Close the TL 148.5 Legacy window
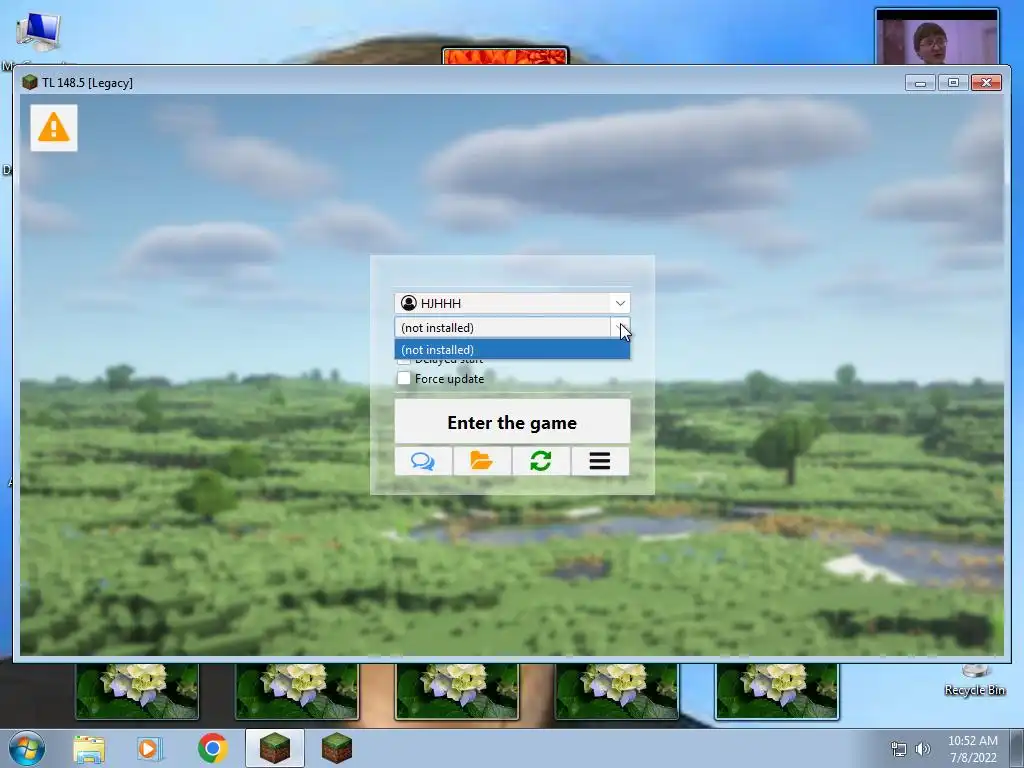 987,83
